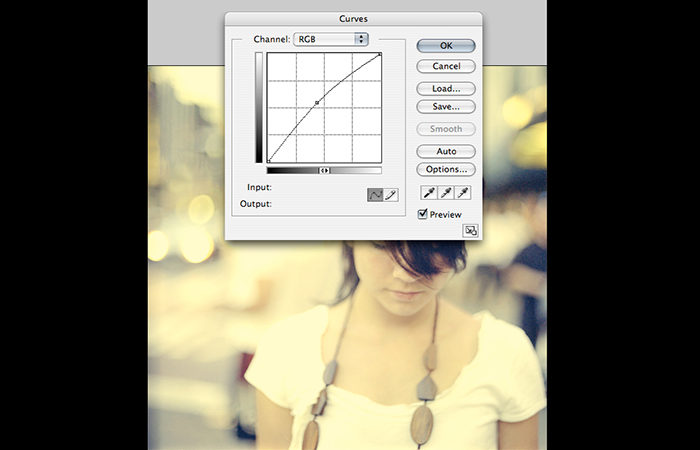Click the bottom-left curve endpoint
Screen dimensions: 700x450
269,161
